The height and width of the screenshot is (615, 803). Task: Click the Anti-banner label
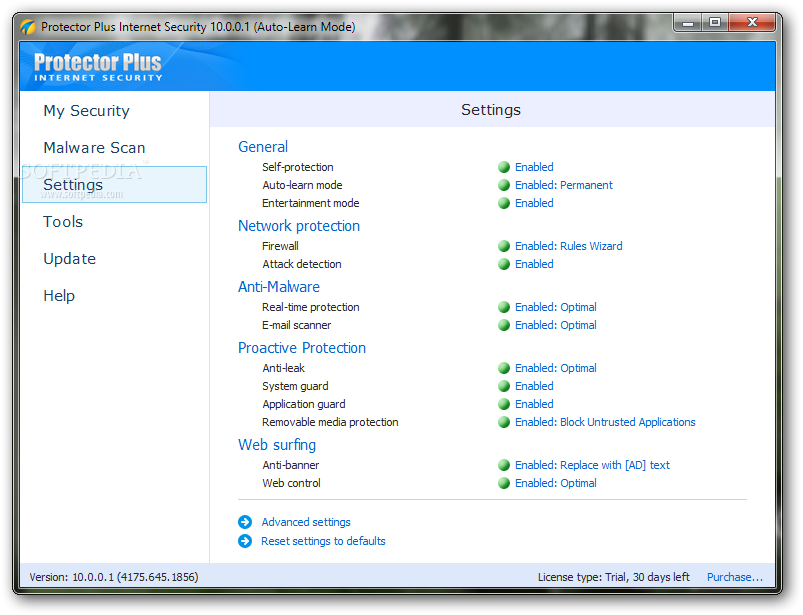[290, 464]
